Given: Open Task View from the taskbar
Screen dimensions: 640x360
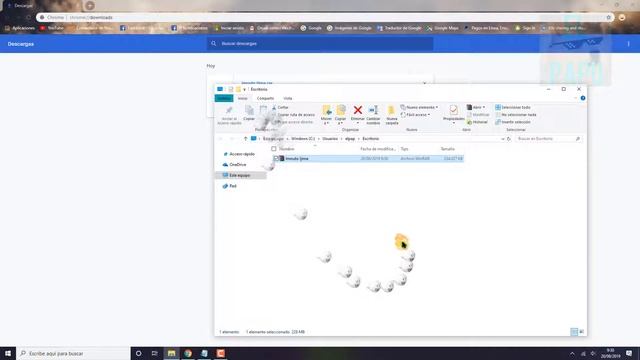Looking at the screenshot, I should click(155, 353).
